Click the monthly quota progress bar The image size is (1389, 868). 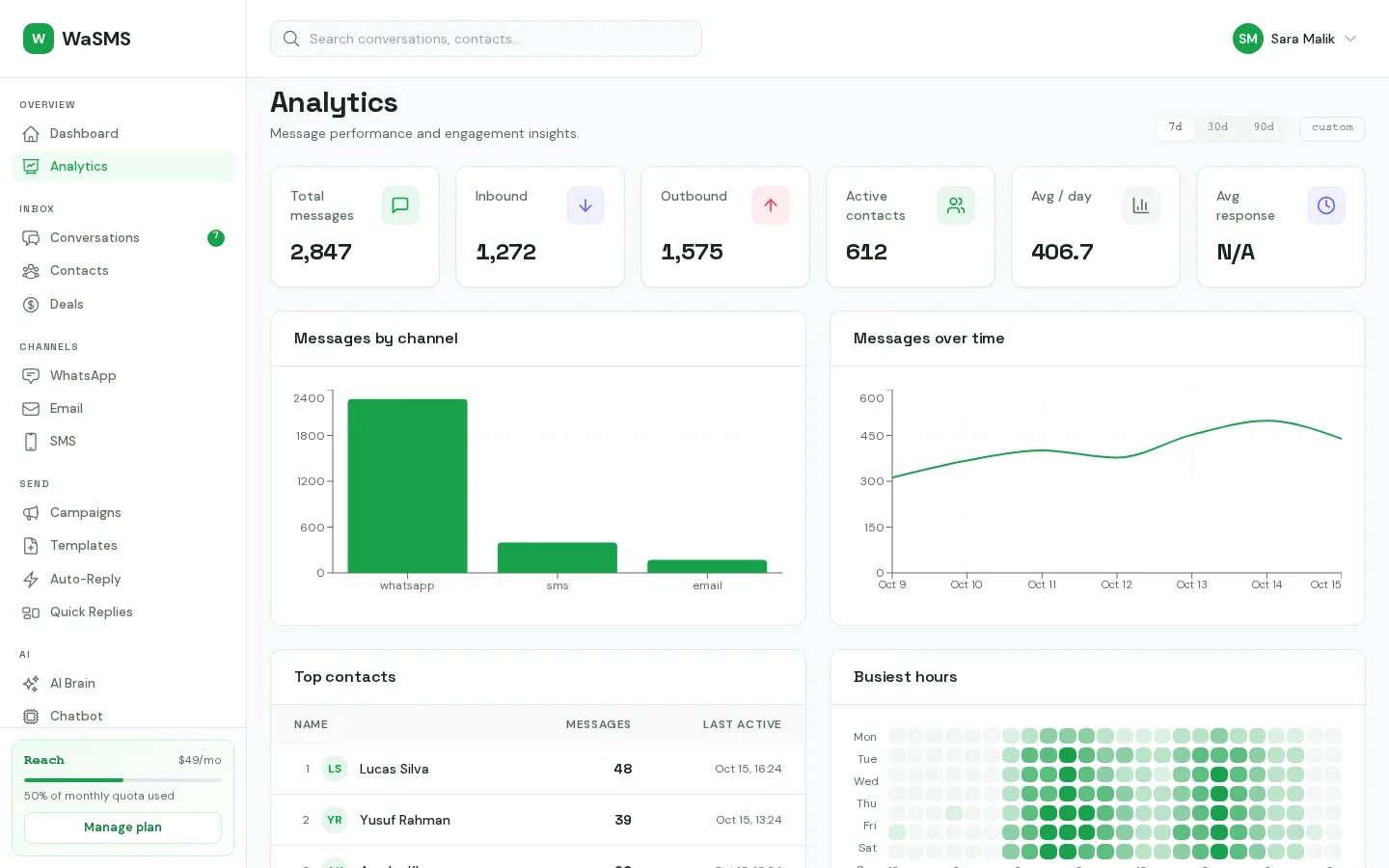click(123, 779)
